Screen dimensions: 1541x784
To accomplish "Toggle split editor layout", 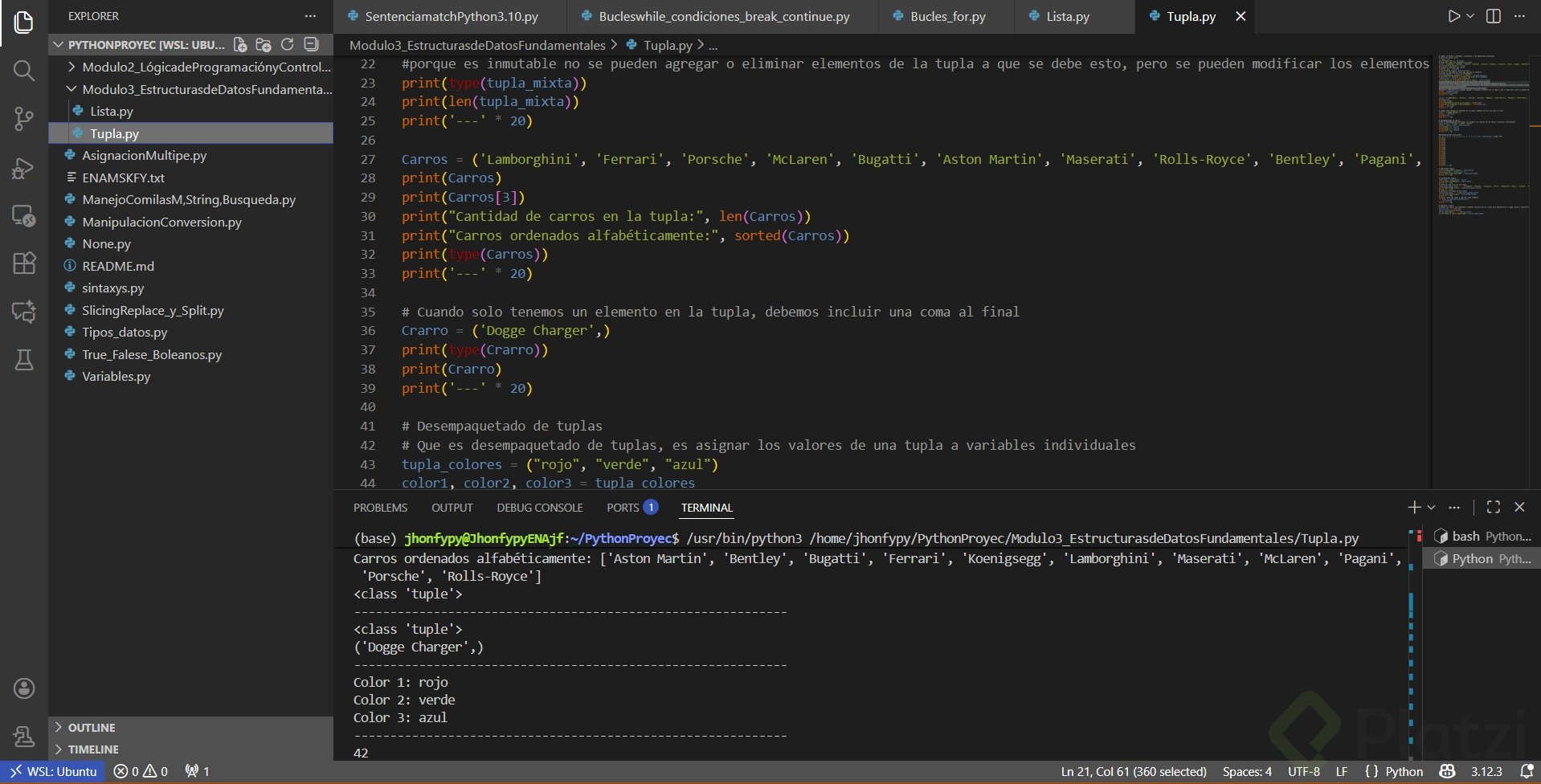I will [x=1494, y=16].
